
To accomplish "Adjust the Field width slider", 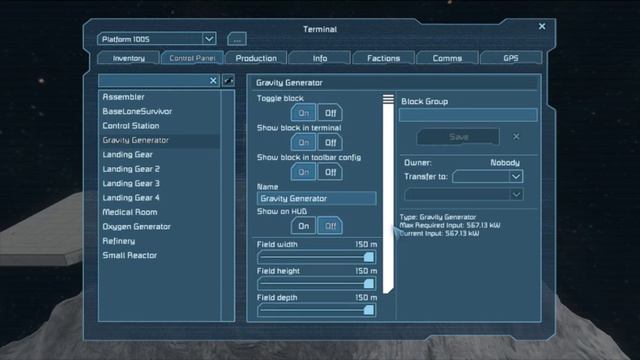I will 316,257.
